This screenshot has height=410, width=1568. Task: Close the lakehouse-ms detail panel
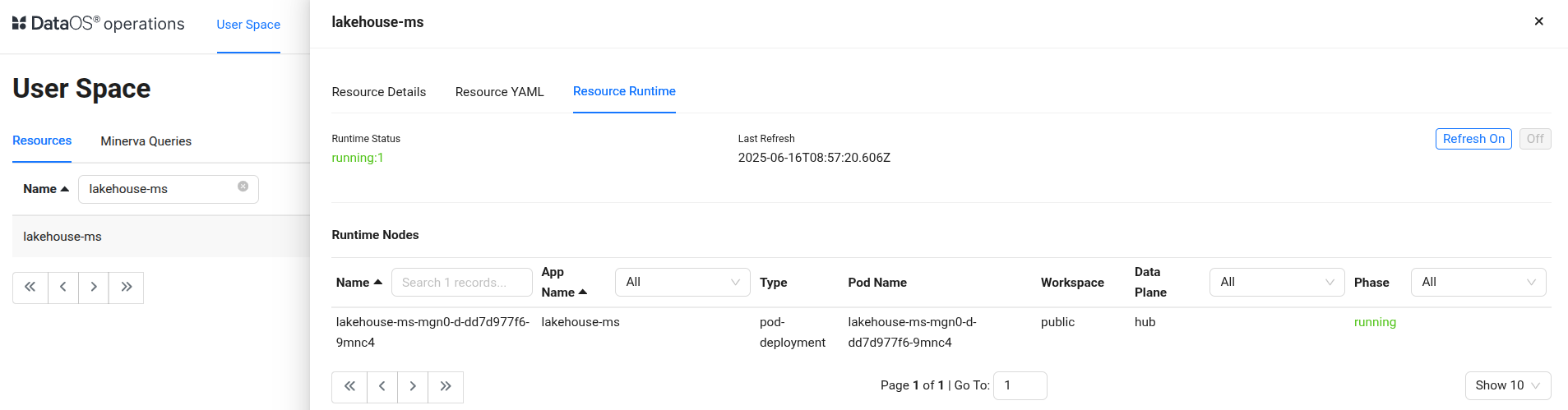1538,21
